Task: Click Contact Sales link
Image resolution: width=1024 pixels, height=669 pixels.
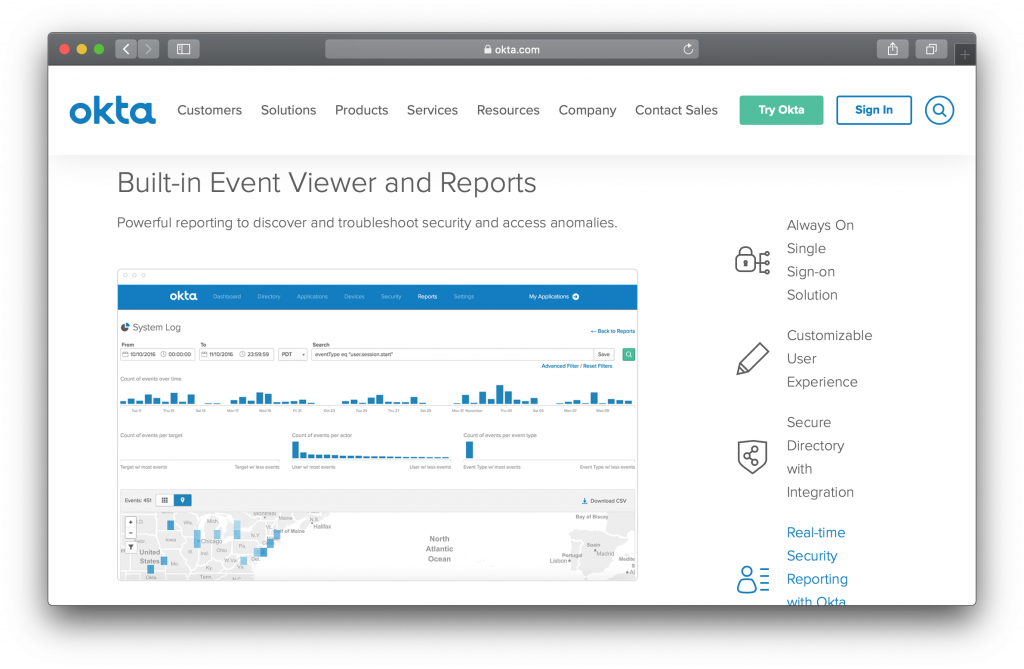Action: (x=676, y=110)
